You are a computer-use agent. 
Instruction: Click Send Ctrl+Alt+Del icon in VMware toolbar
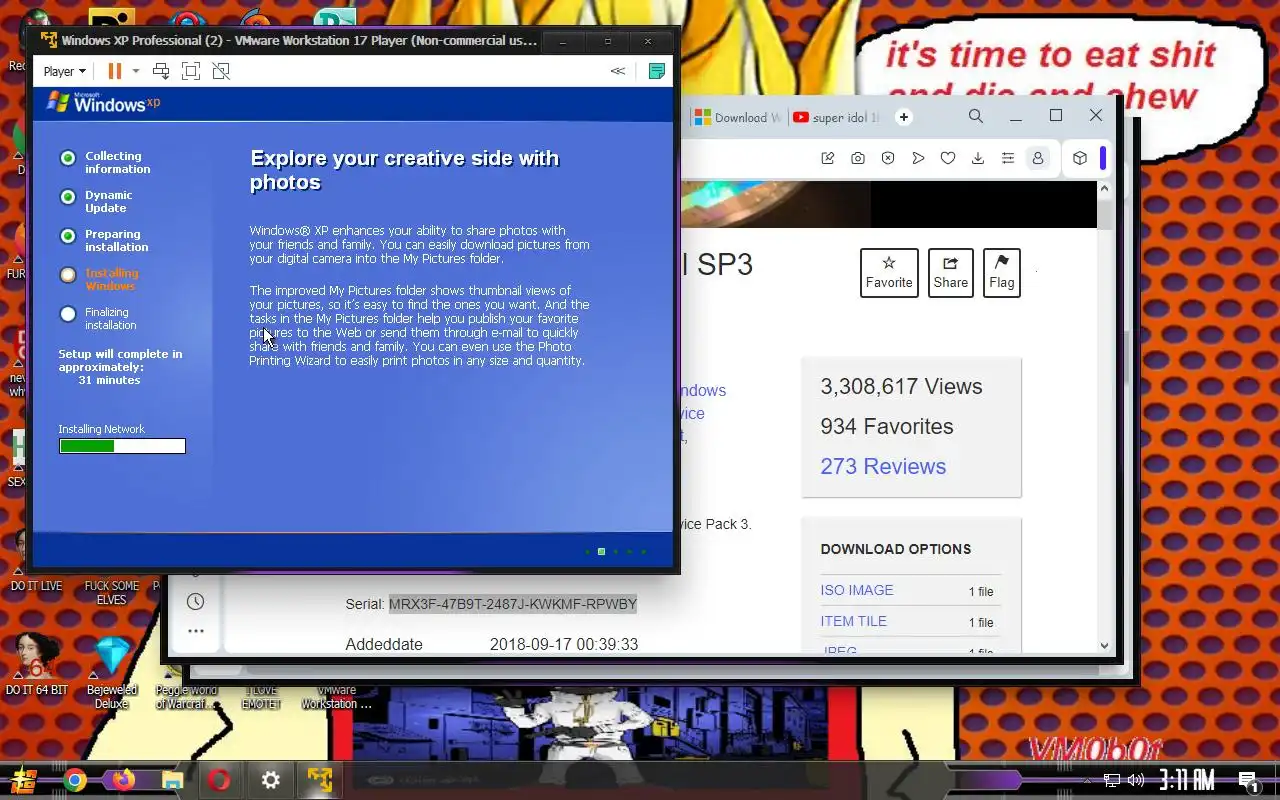pos(160,71)
